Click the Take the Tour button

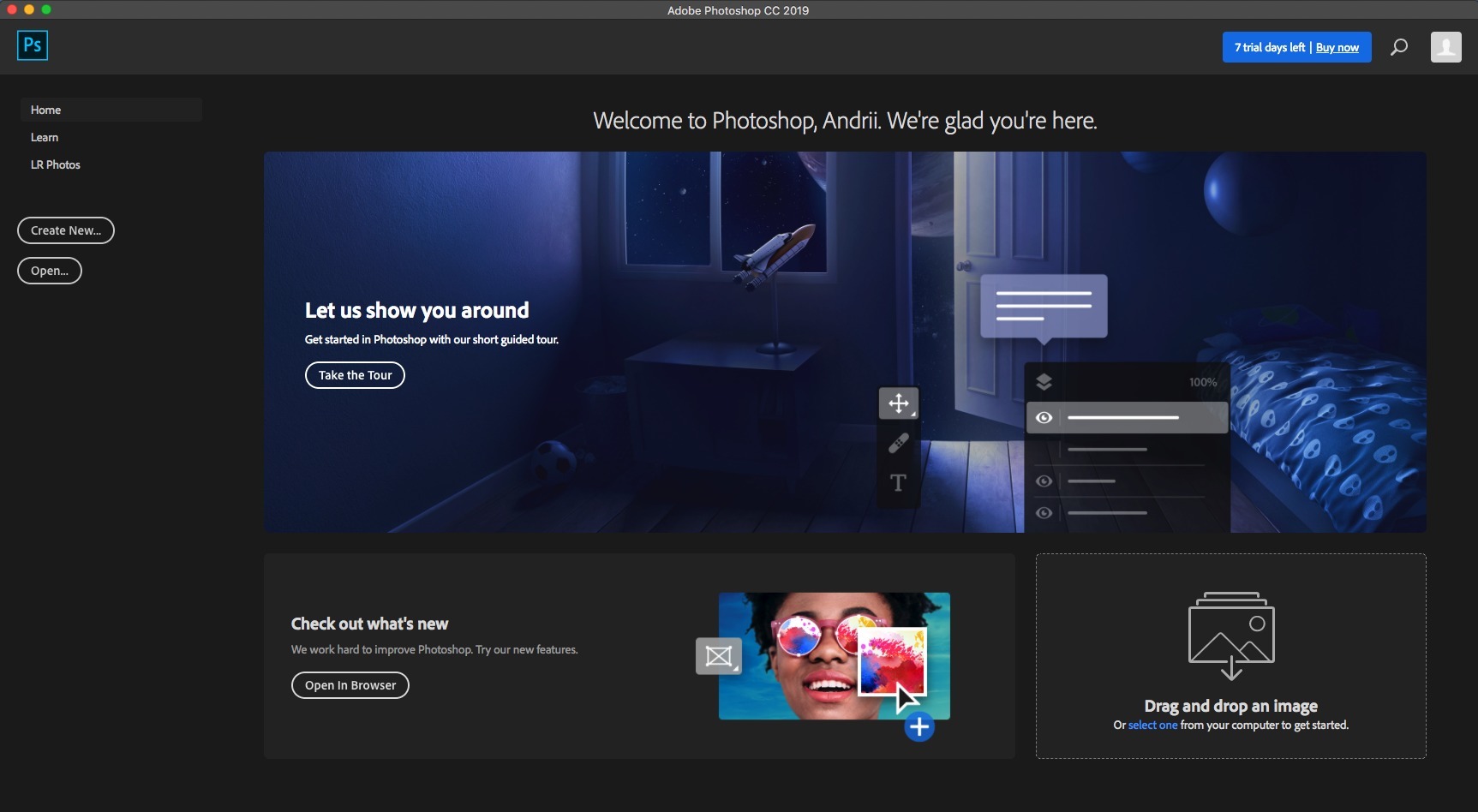[x=355, y=375]
